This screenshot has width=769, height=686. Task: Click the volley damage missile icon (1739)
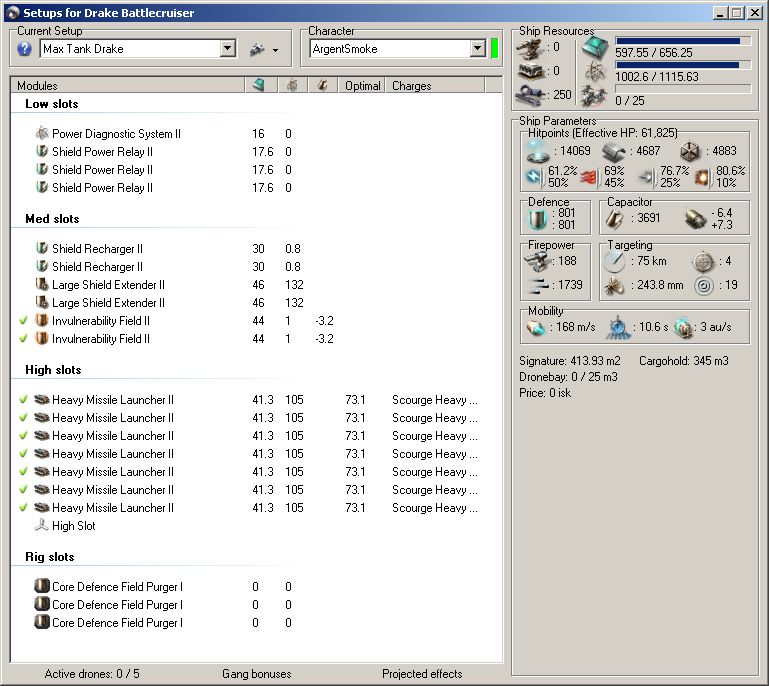click(x=538, y=285)
